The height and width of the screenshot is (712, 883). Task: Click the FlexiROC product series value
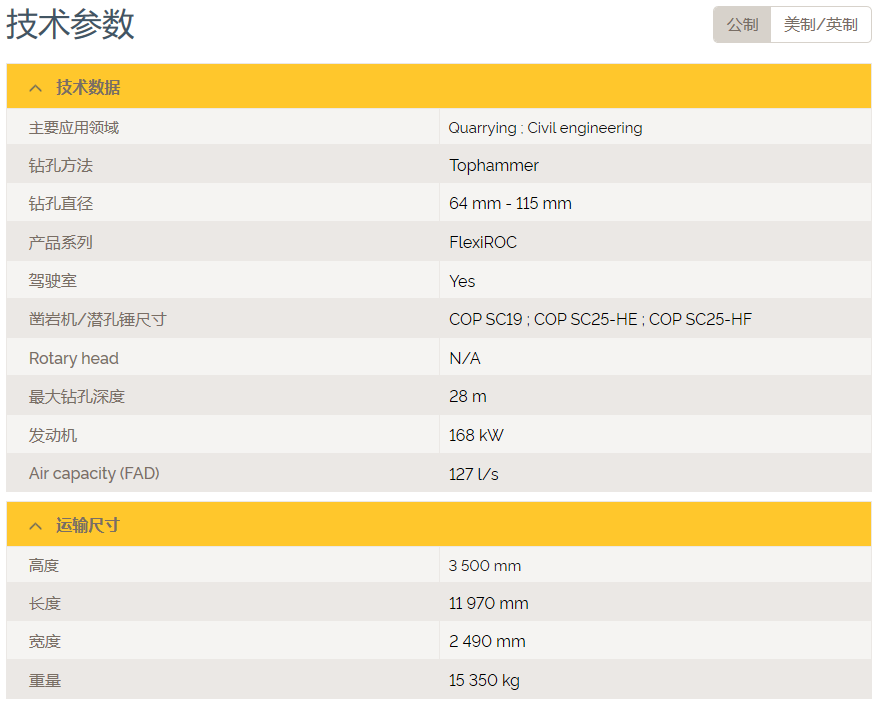pyautogui.click(x=483, y=243)
